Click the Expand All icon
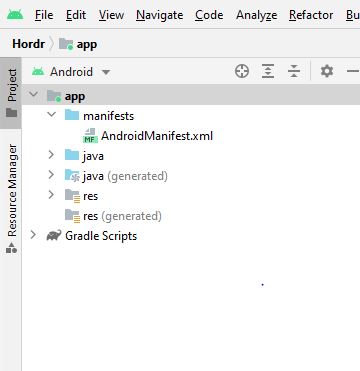Screen dimensions: 360x371 point(268,71)
